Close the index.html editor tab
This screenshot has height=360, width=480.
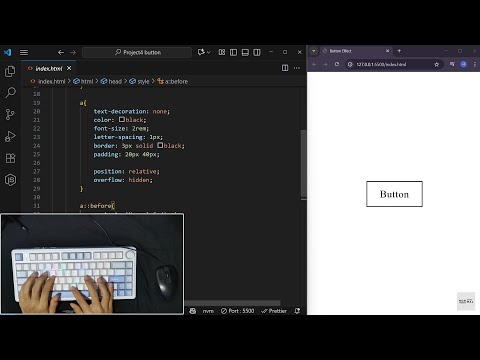pos(69,68)
